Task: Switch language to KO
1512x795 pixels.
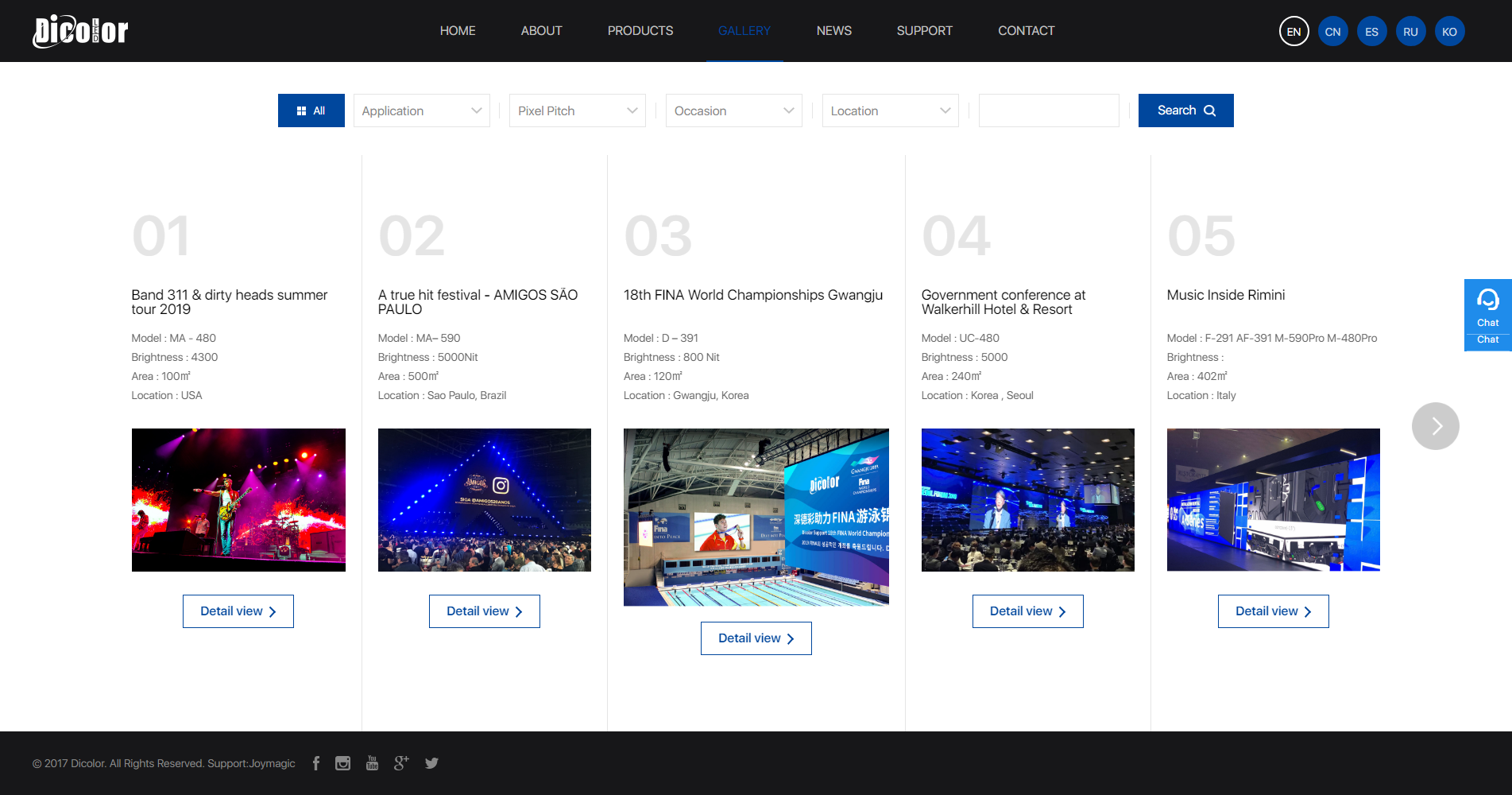Action: point(1449,32)
